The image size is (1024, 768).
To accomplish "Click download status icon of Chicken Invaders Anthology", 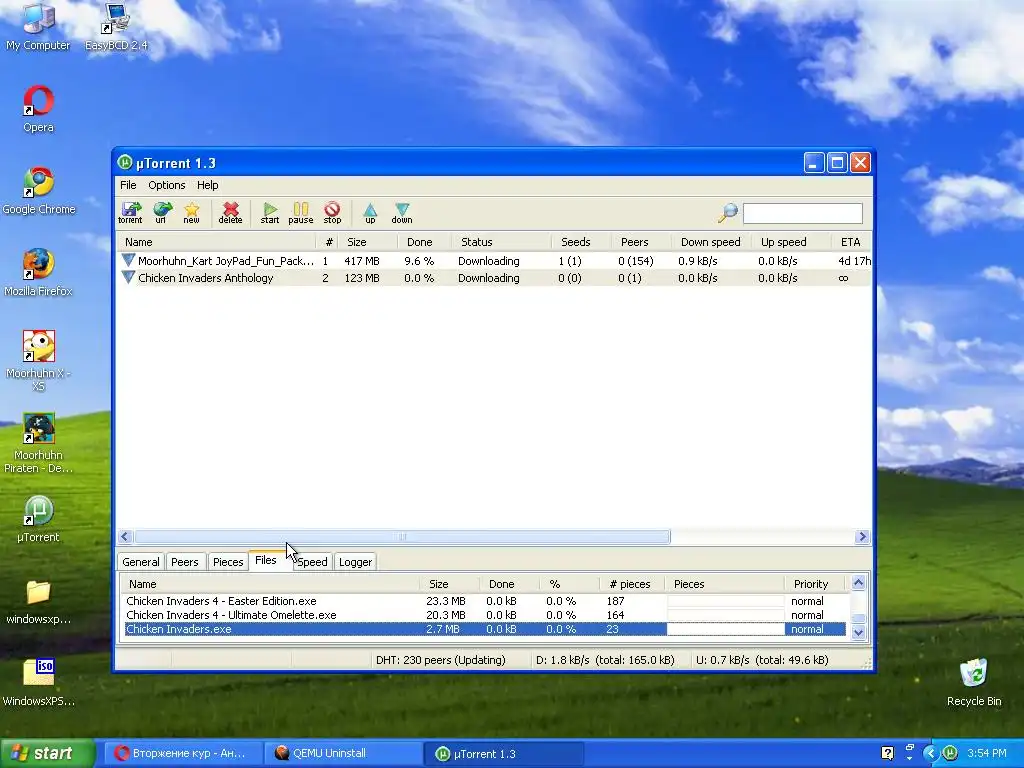I will point(128,278).
